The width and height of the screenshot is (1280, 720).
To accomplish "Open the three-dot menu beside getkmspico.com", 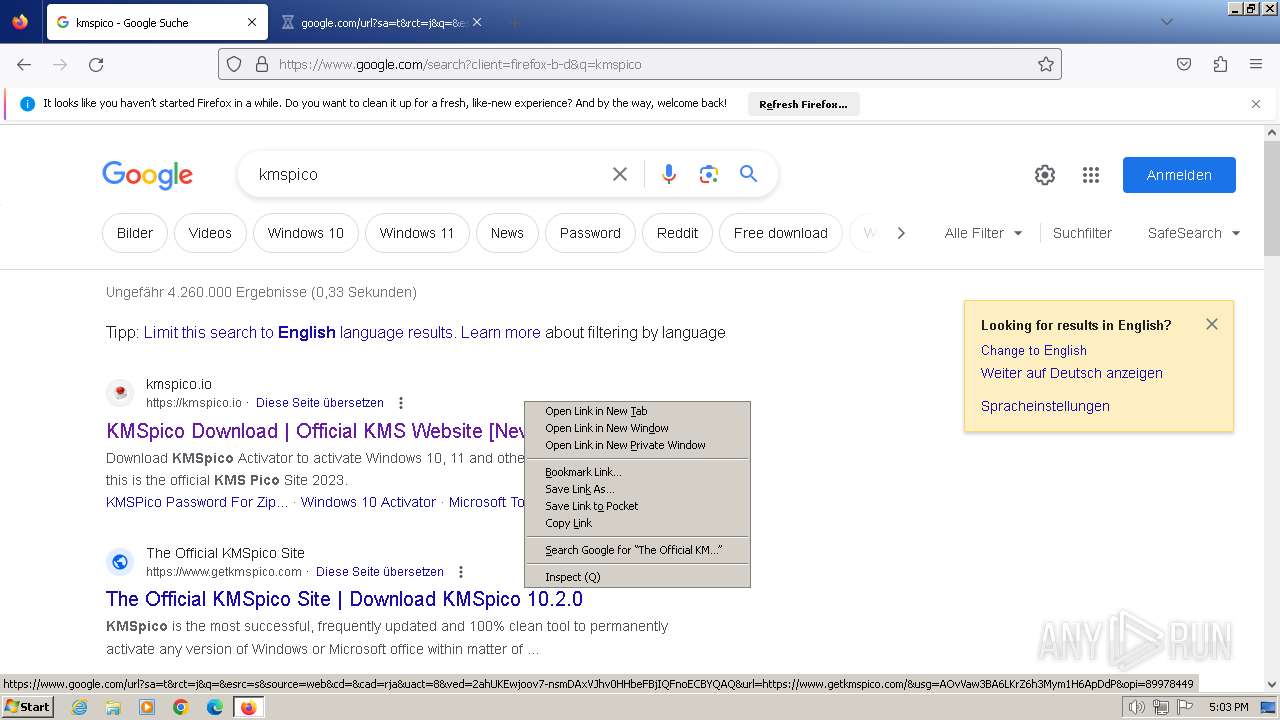I will point(461,572).
